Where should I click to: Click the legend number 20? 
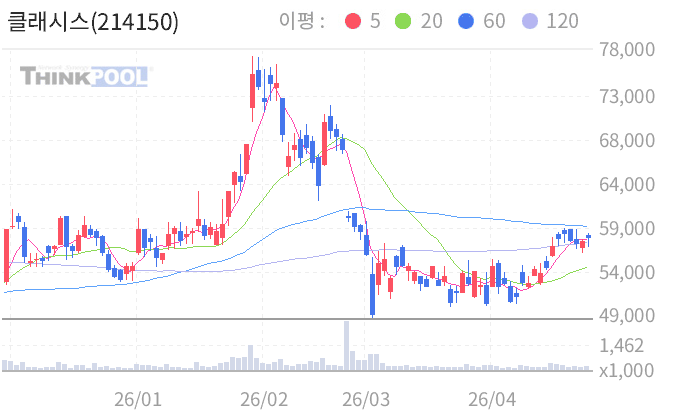coord(431,21)
